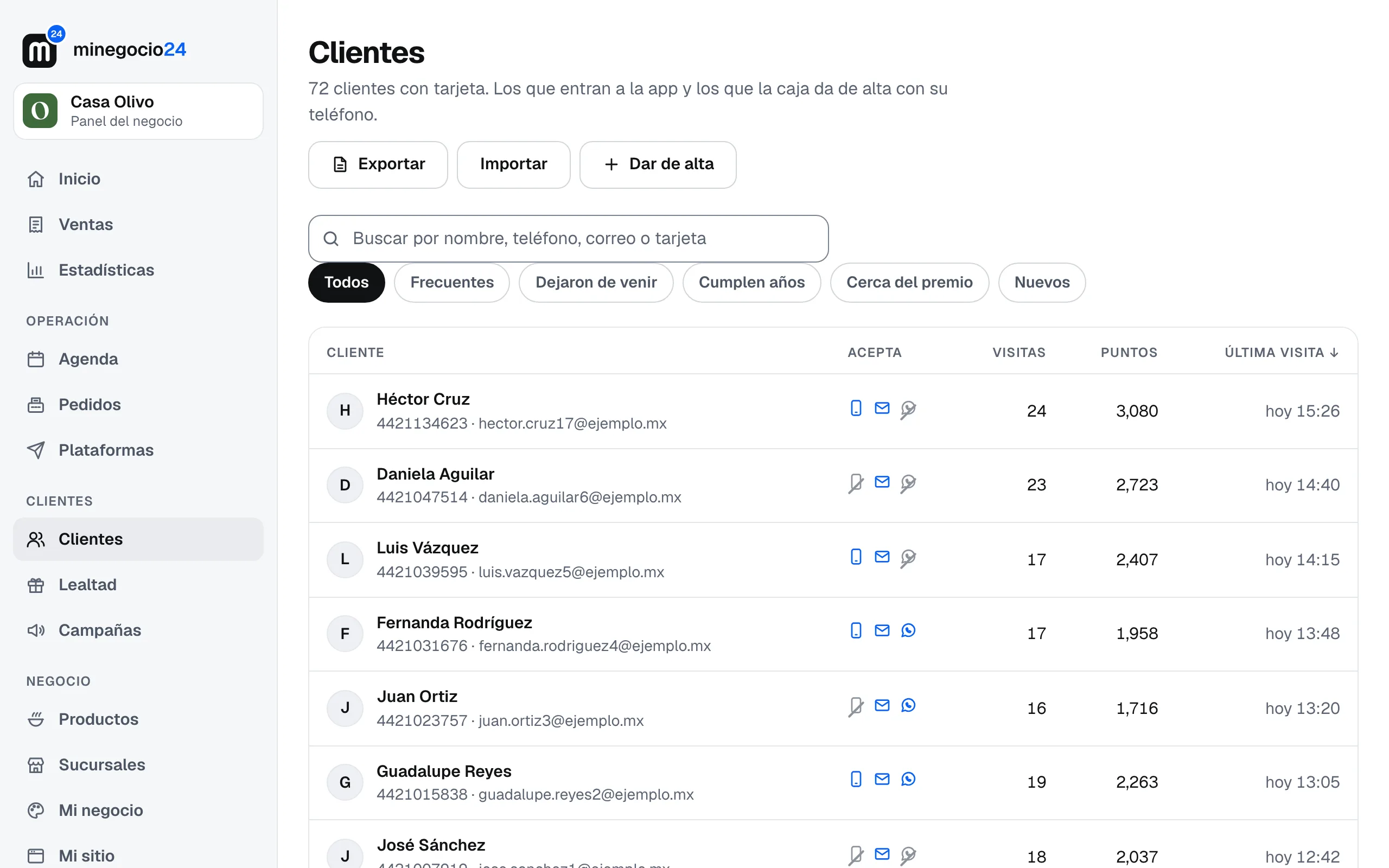Select the Todos filter chip

point(346,283)
